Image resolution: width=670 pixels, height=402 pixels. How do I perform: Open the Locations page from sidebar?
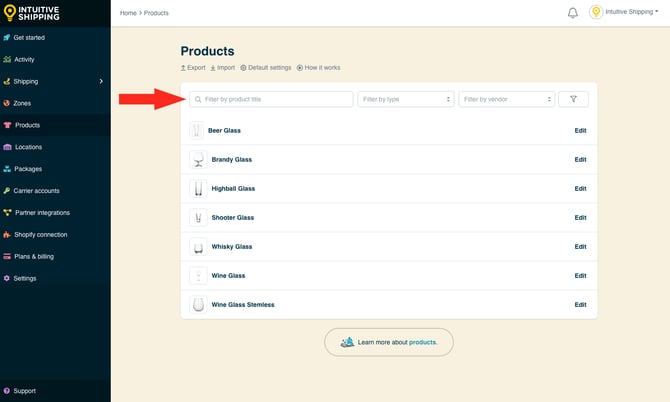28,147
